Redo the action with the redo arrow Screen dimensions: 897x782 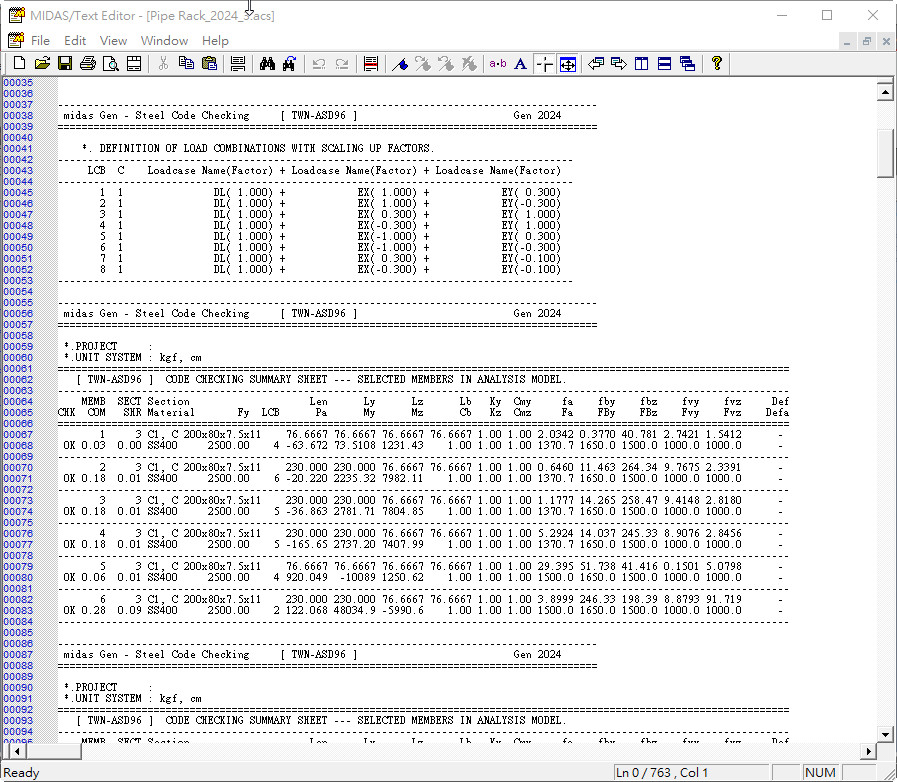(342, 63)
